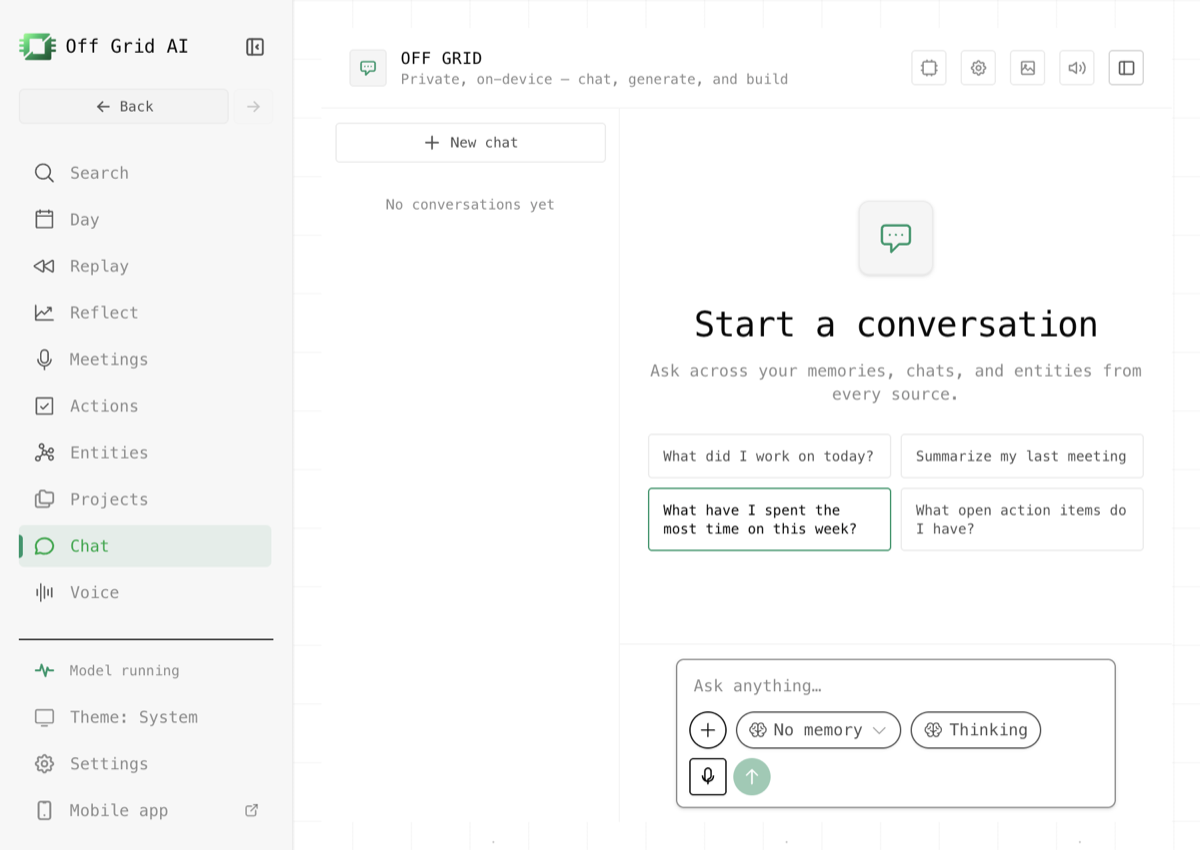Screen dimensions: 1200x850
Task: Click the Voice waveform icon
Action: [44, 592]
